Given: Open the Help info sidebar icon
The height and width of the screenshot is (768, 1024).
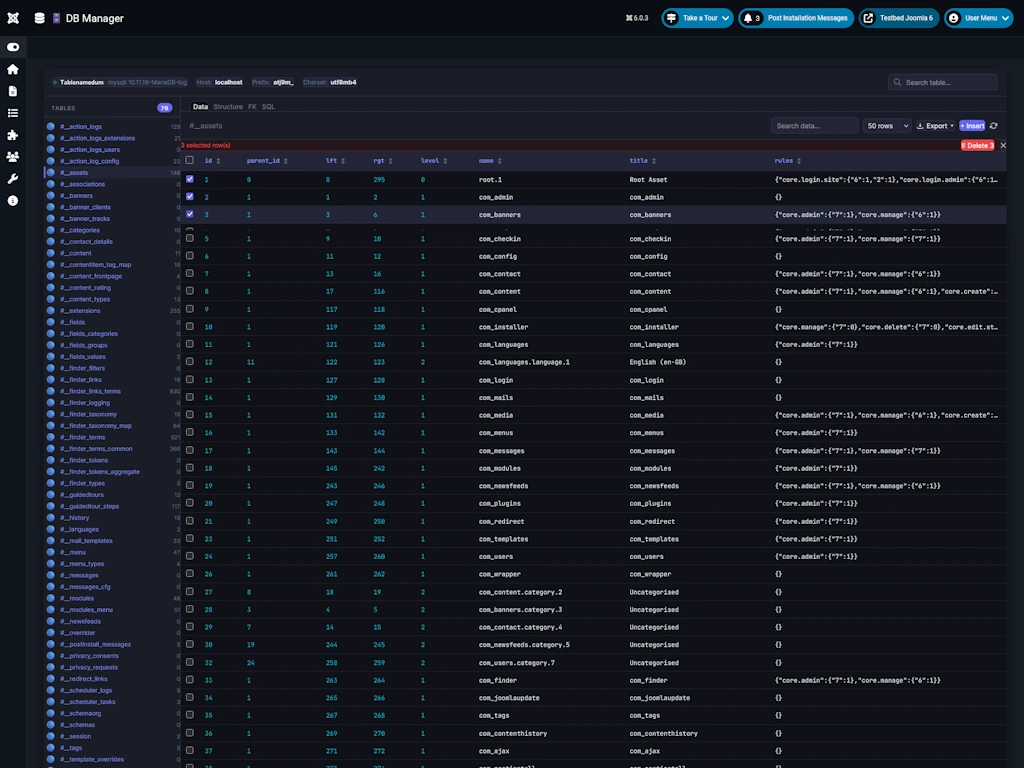Looking at the screenshot, I should (x=12, y=200).
